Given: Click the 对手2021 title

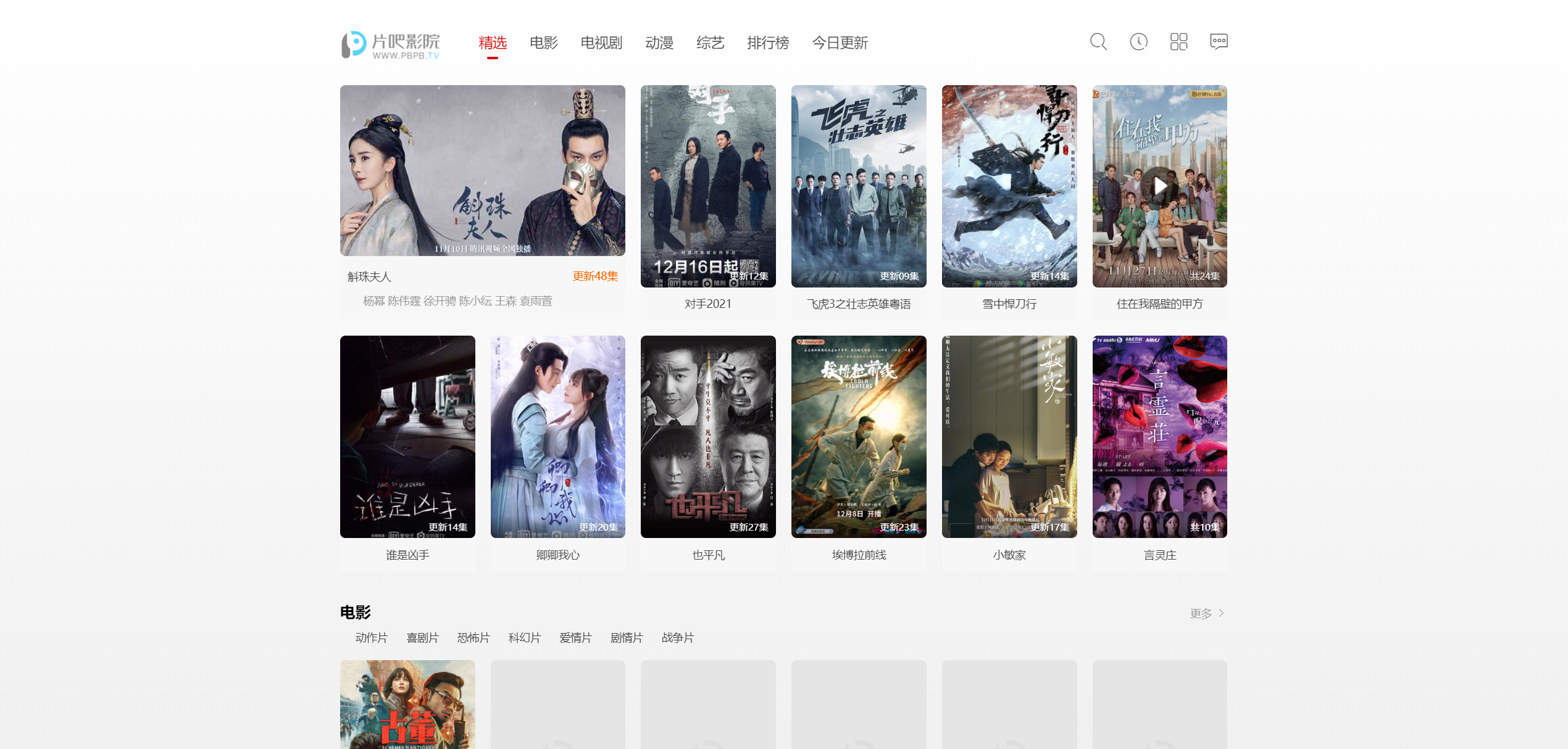Looking at the screenshot, I should click(708, 304).
